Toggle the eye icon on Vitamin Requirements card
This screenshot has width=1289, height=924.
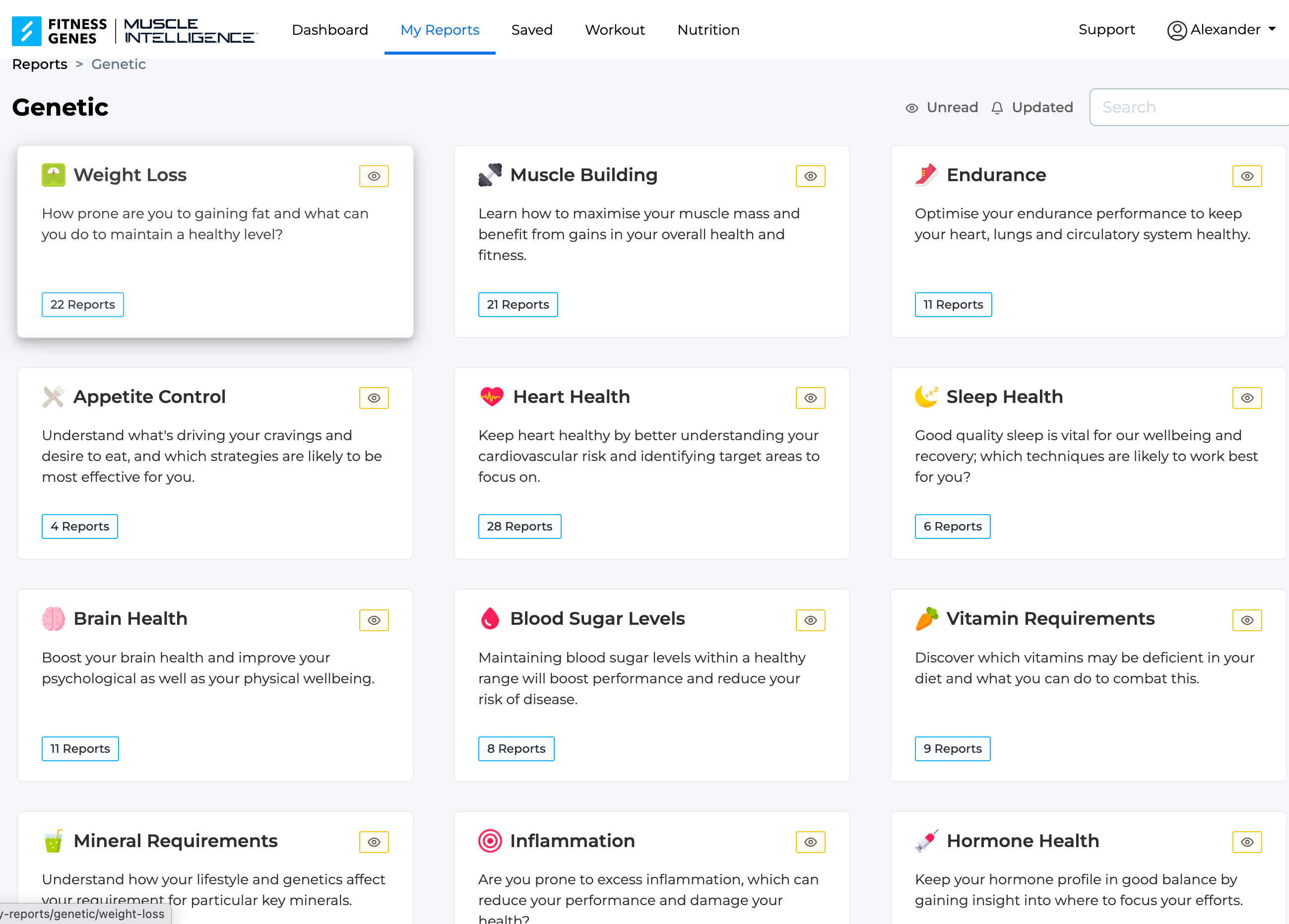1247,620
